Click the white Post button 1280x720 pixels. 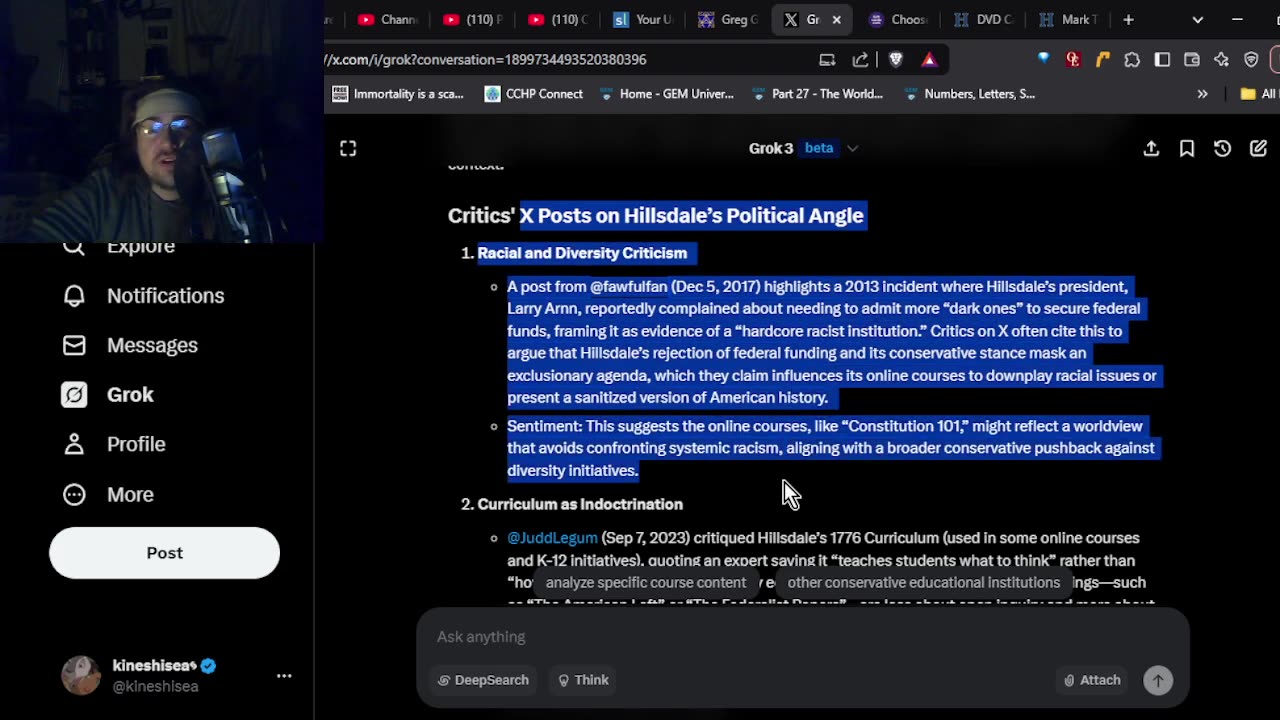164,553
